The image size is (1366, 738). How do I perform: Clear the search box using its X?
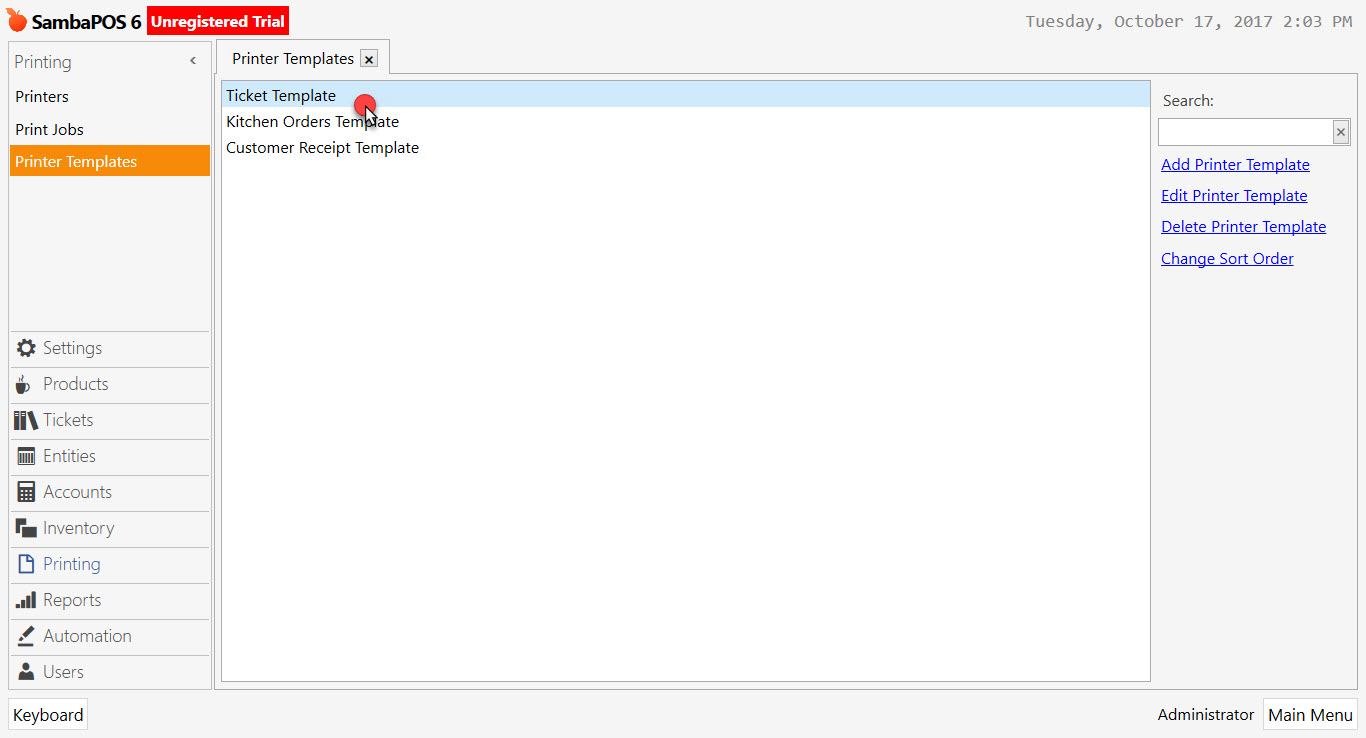click(x=1340, y=131)
